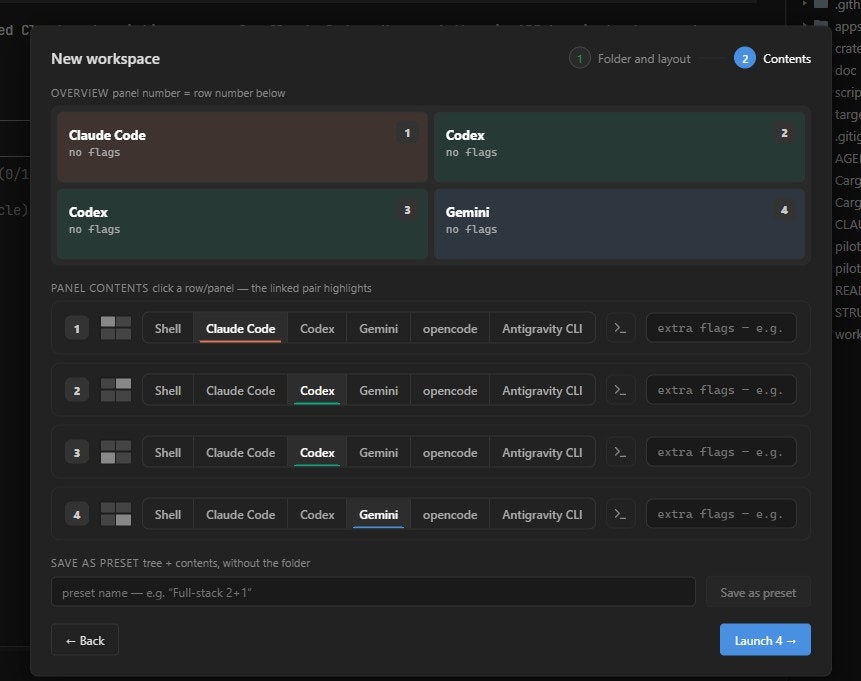Select Shell for panel 1
Viewport: 861px width, 681px height.
click(167, 328)
